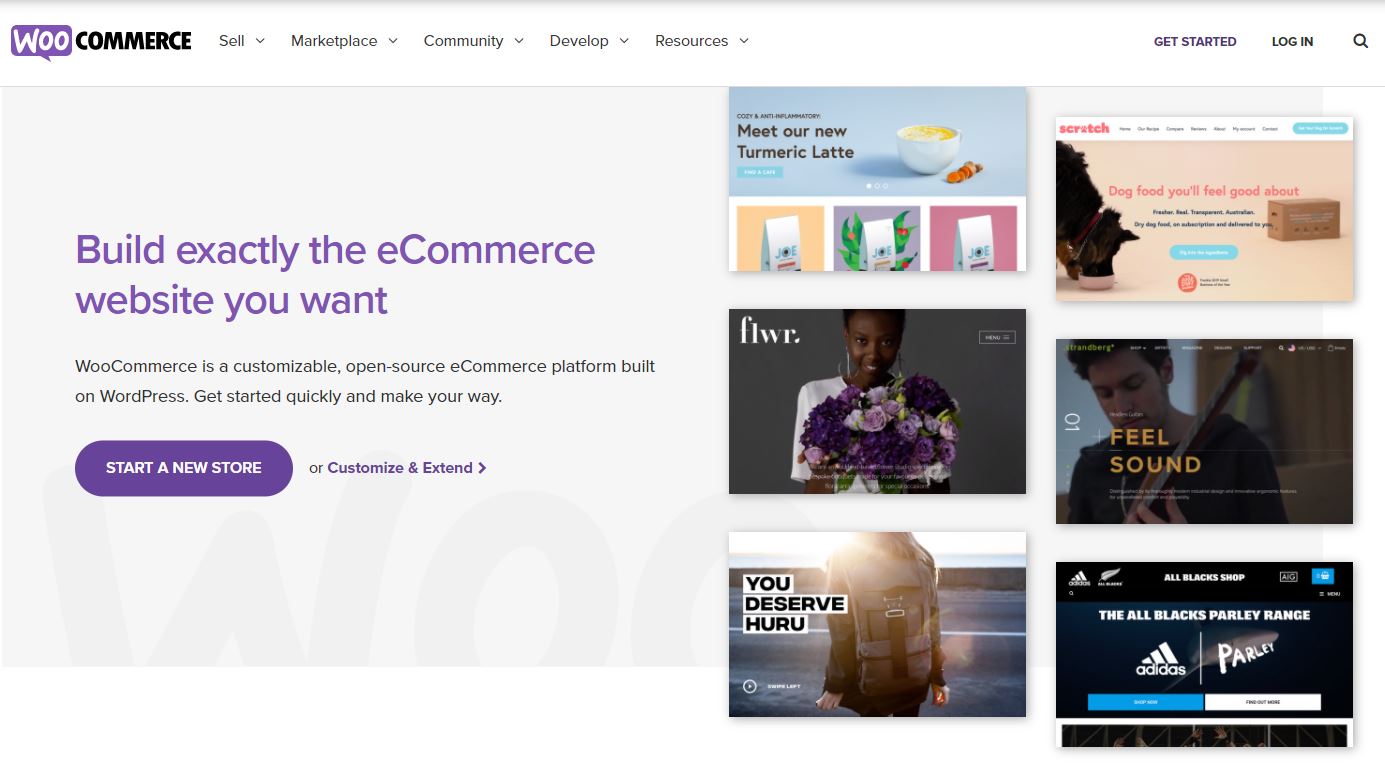1385x783 pixels.
Task: Click the WooCommerce logo
Action: [100, 40]
